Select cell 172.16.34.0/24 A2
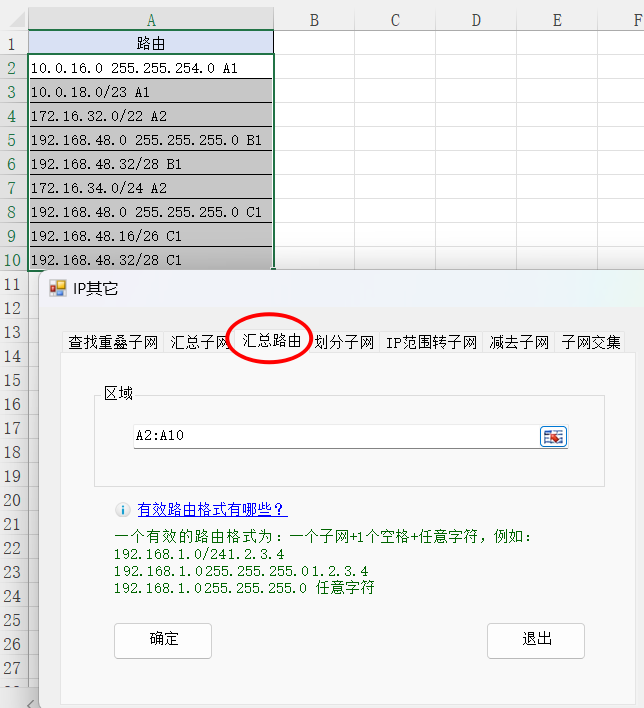The height and width of the screenshot is (708, 644). [151, 187]
